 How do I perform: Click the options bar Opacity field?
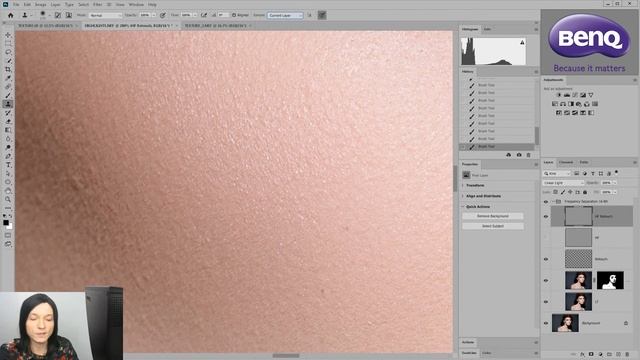144,15
